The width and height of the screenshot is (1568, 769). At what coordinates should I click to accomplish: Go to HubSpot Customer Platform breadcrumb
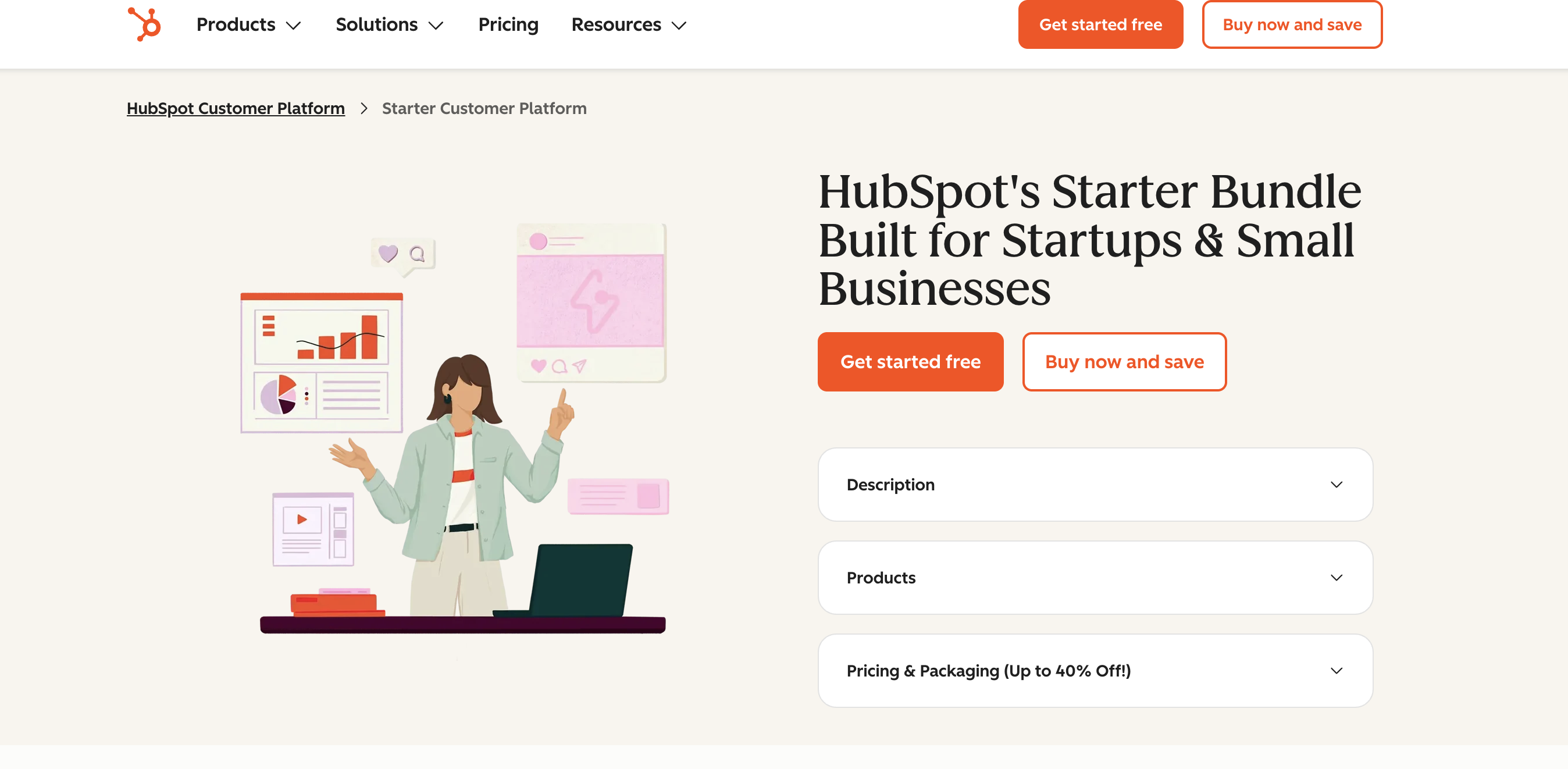tap(236, 108)
